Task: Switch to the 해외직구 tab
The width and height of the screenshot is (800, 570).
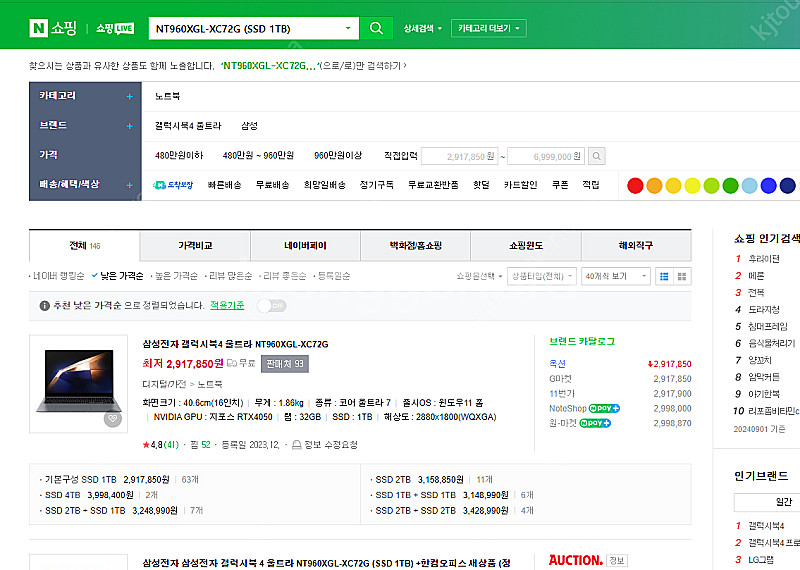Action: coord(636,245)
